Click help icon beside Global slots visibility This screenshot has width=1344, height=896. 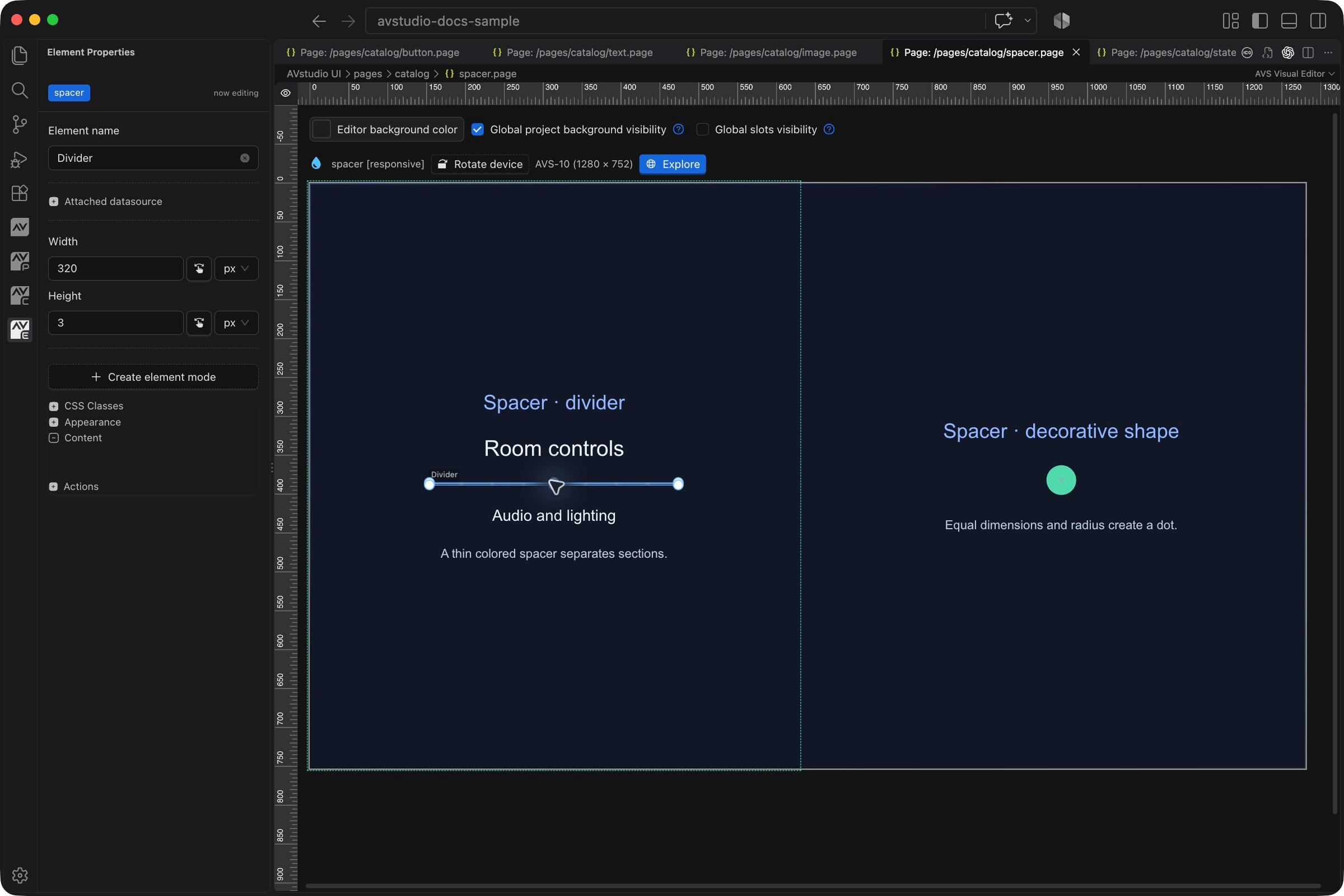tap(829, 129)
